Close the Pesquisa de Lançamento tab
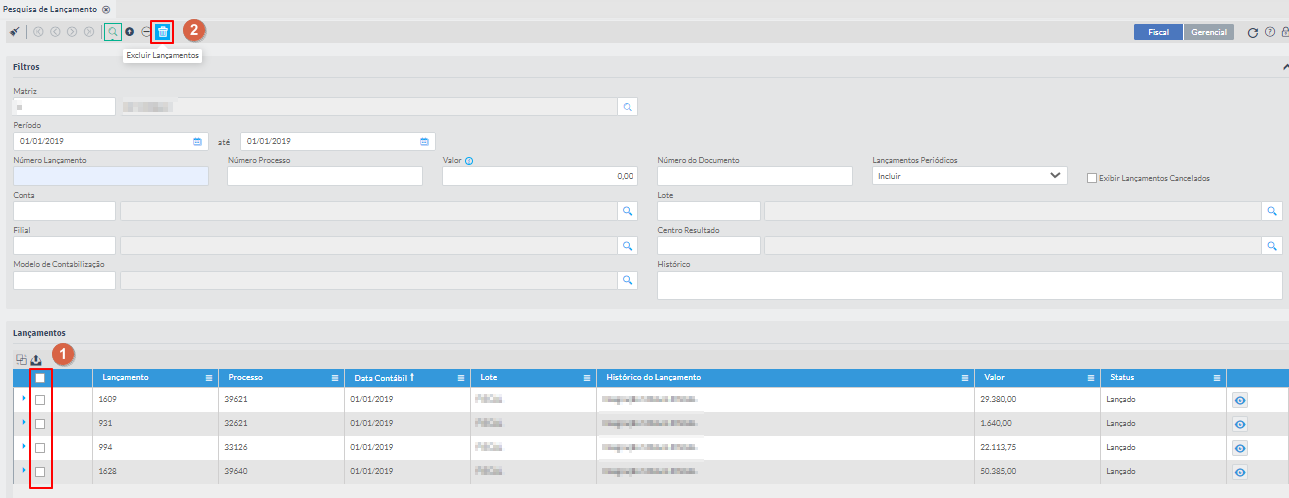The image size is (1289, 498). tap(106, 9)
